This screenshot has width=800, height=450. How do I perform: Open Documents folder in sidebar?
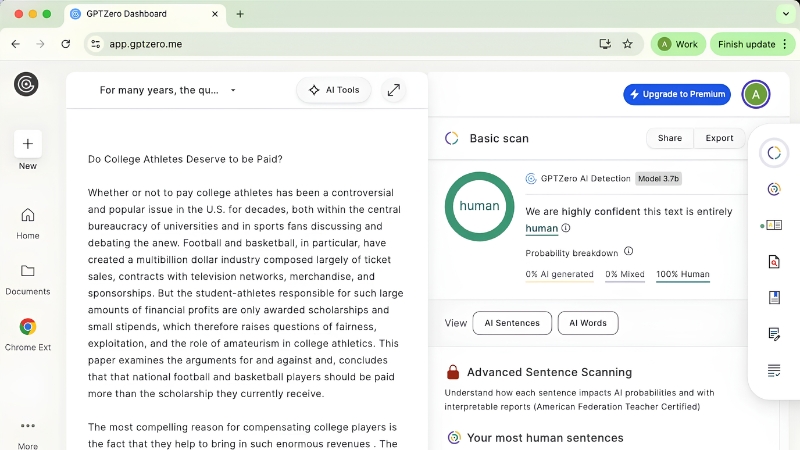[28, 280]
